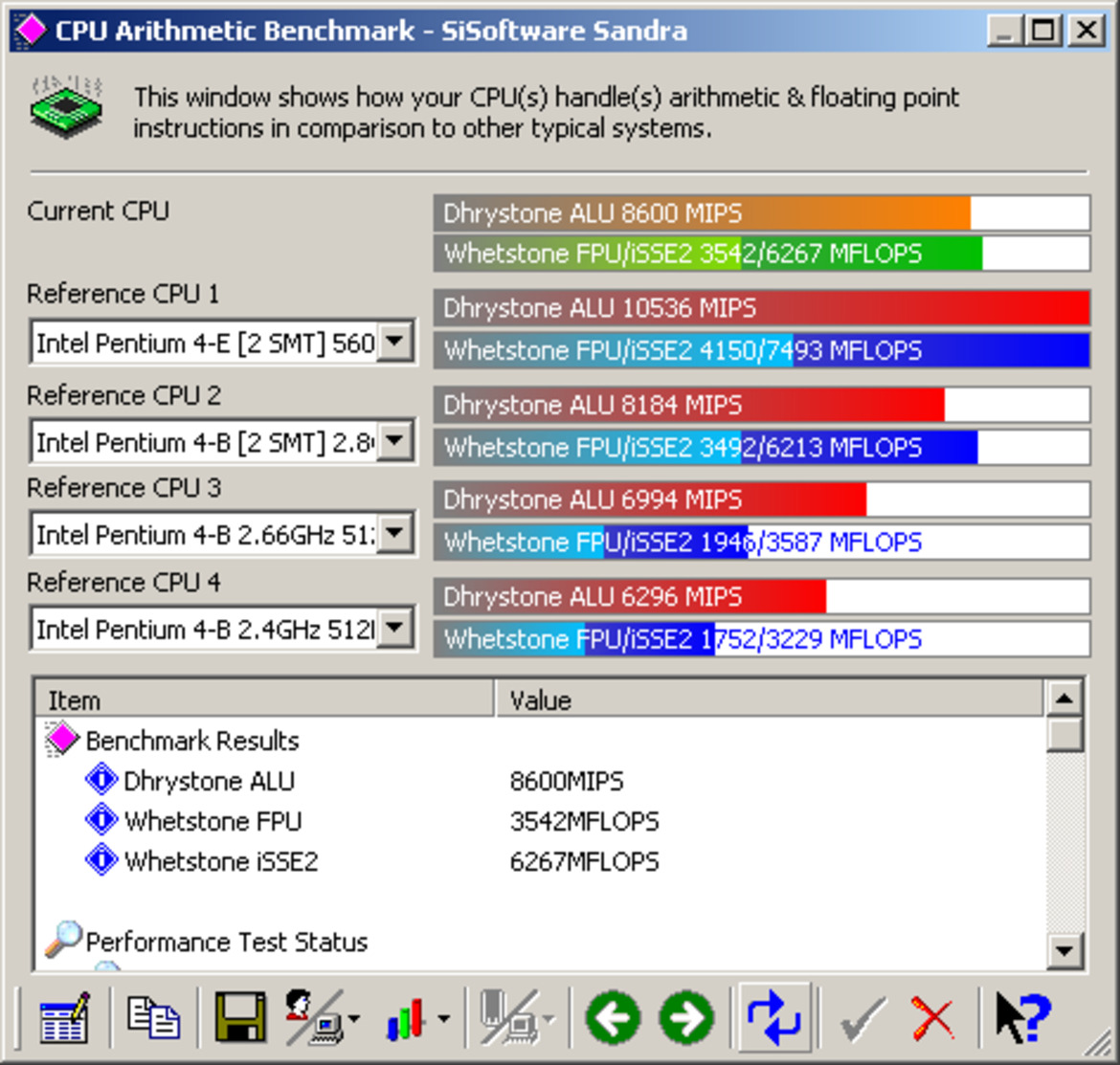This screenshot has width=1120, height=1065.
Task: Click the copy results icon
Action: click(x=153, y=1017)
